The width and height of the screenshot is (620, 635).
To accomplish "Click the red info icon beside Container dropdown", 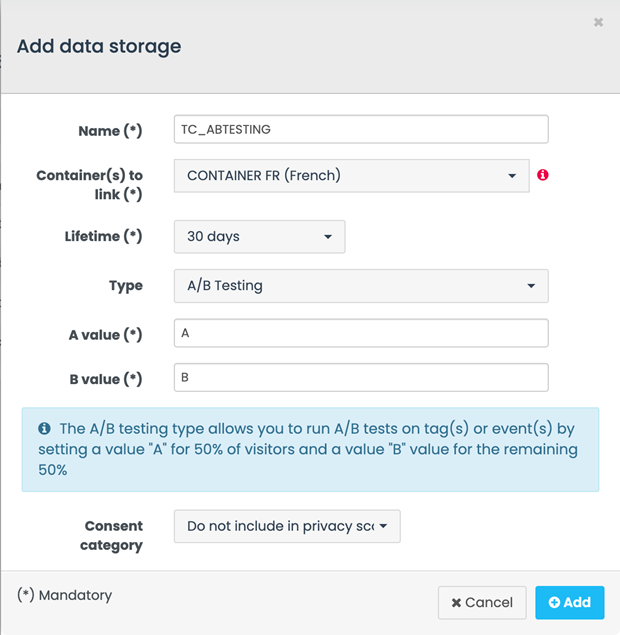I will click(x=543, y=175).
